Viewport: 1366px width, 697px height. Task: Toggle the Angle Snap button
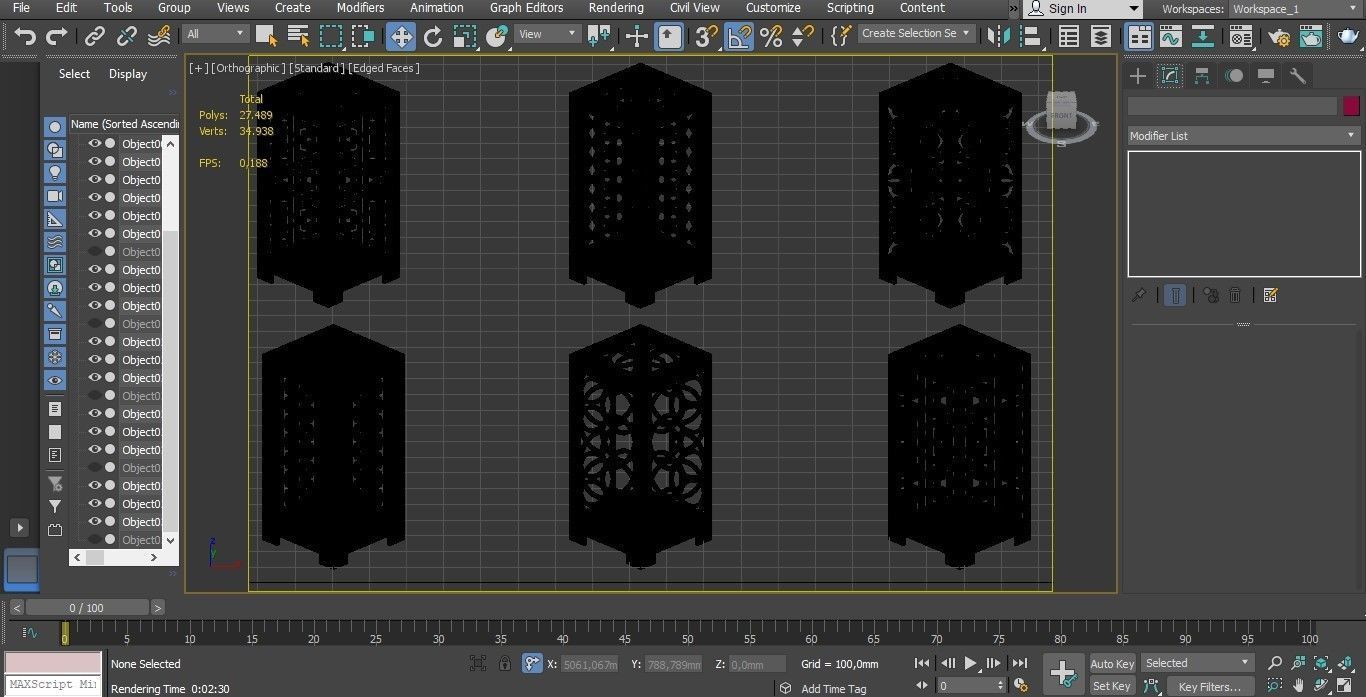click(x=739, y=37)
